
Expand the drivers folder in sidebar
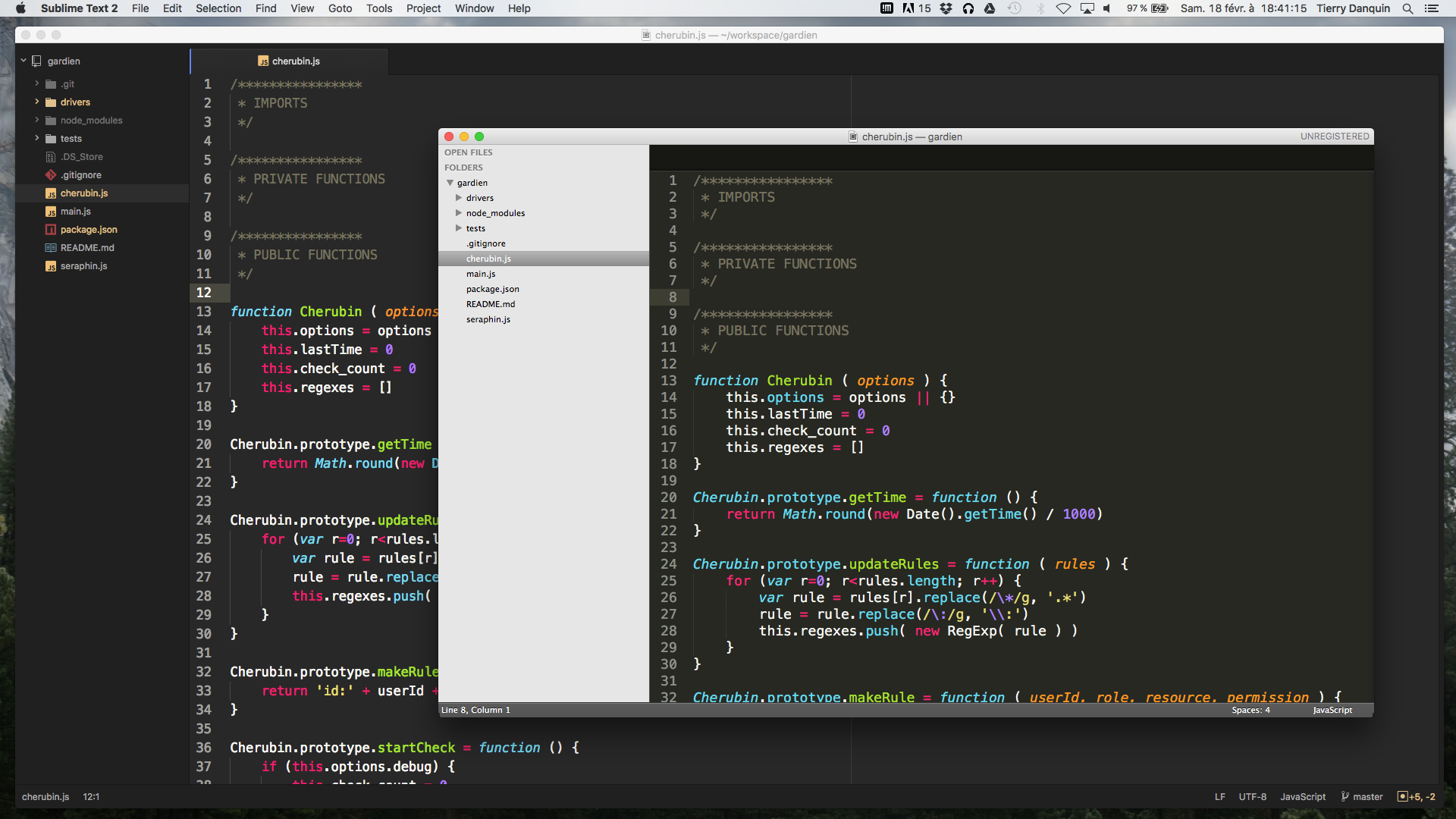(x=36, y=102)
